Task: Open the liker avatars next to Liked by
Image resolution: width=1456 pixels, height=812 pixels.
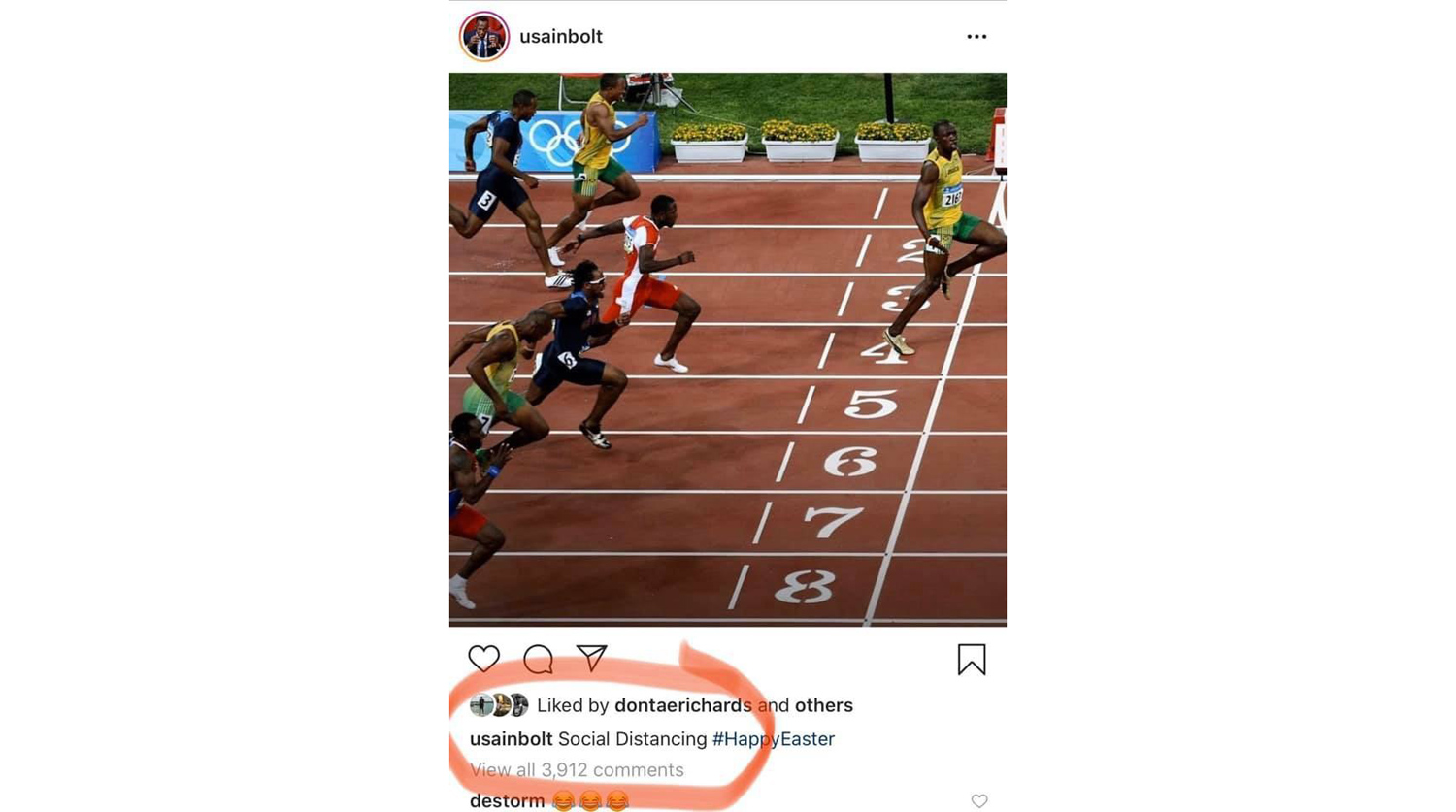Action: 499,705
